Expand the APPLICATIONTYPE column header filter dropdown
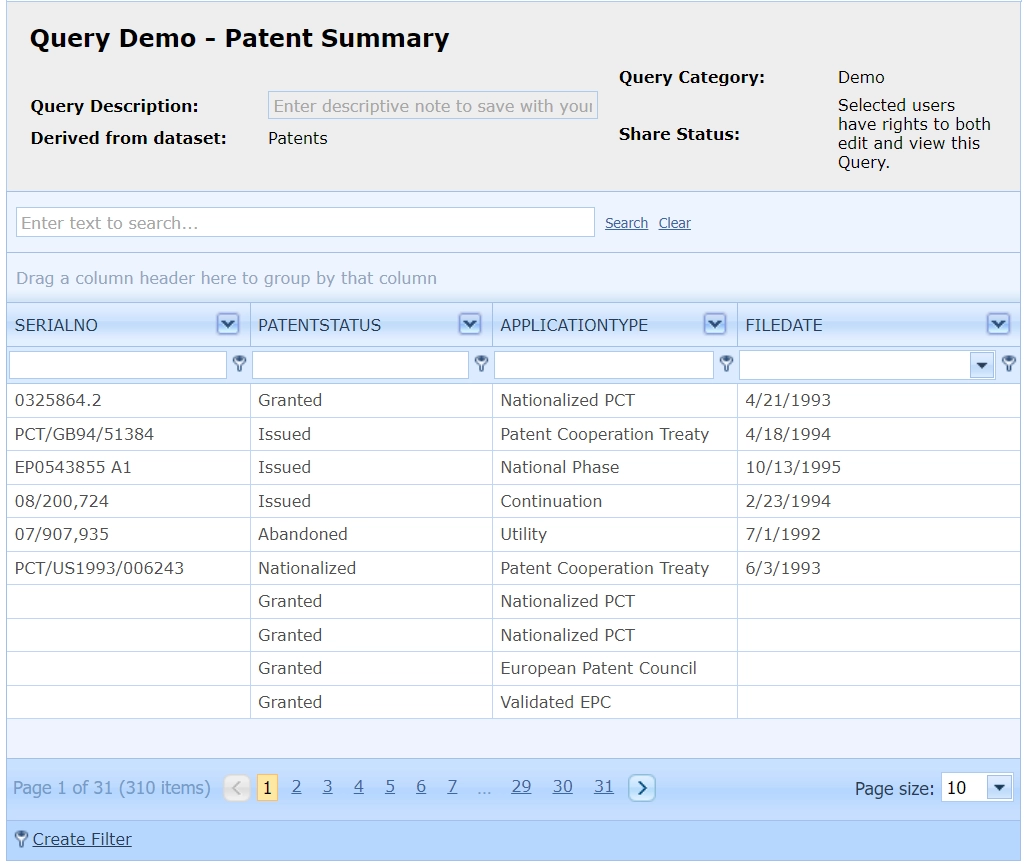The image size is (1027, 864). [x=714, y=324]
